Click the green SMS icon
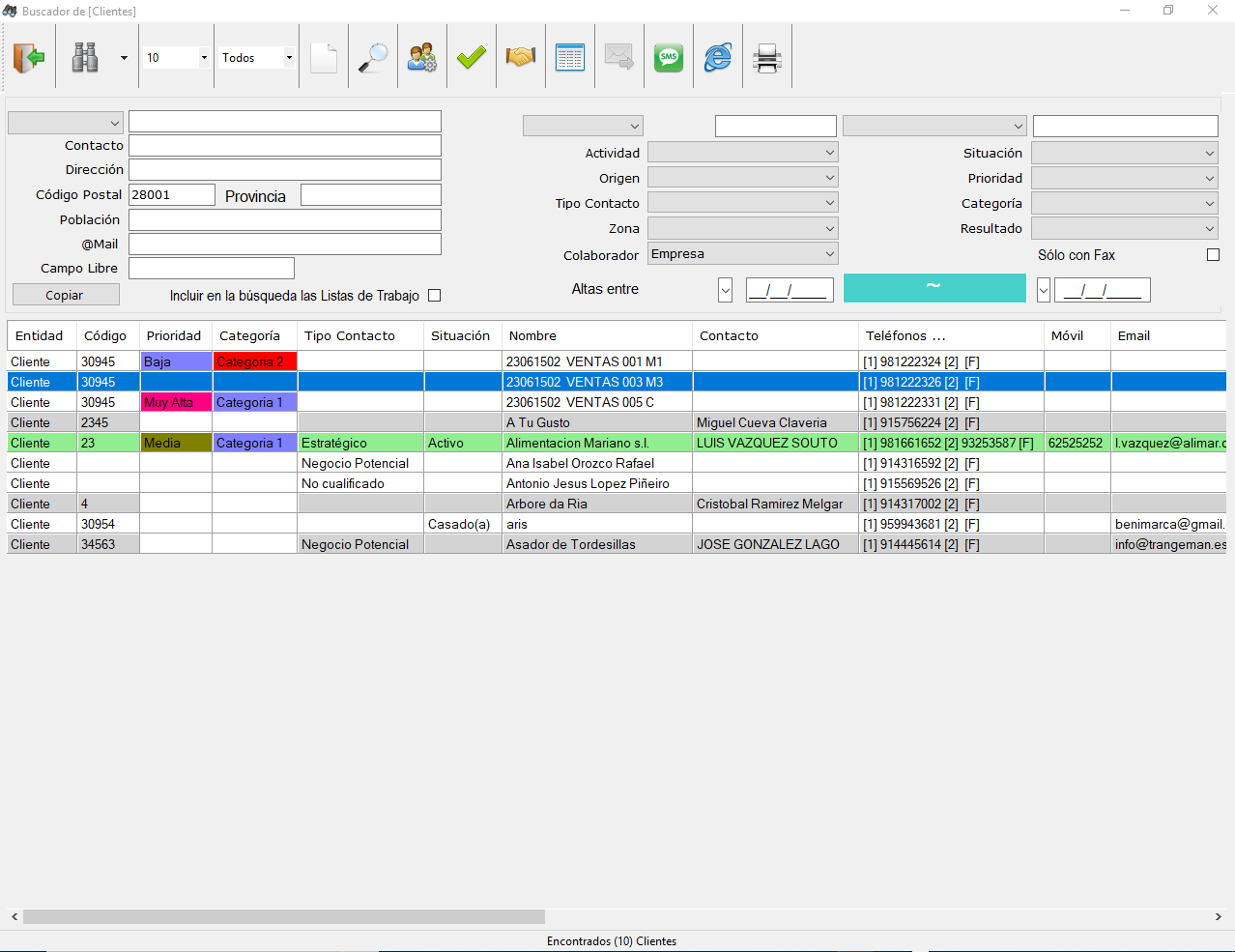Image resolution: width=1235 pixels, height=952 pixels. click(x=669, y=58)
